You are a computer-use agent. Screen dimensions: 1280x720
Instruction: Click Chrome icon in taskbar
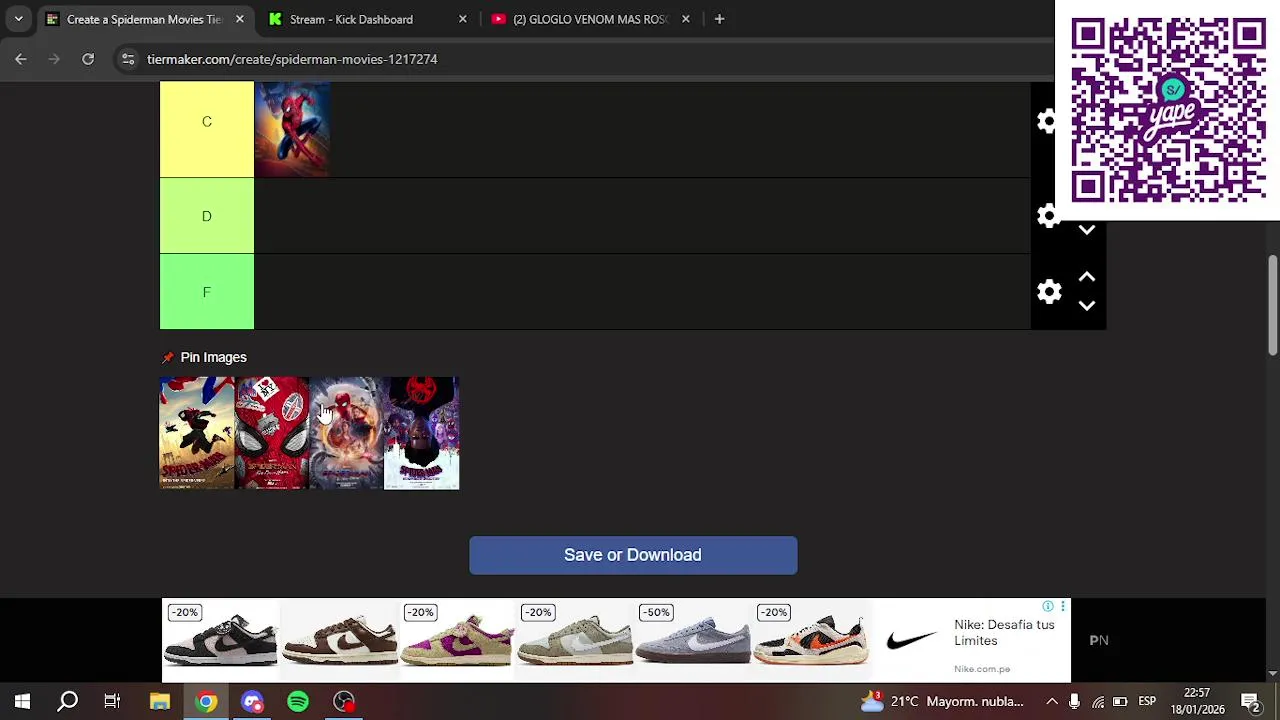206,701
